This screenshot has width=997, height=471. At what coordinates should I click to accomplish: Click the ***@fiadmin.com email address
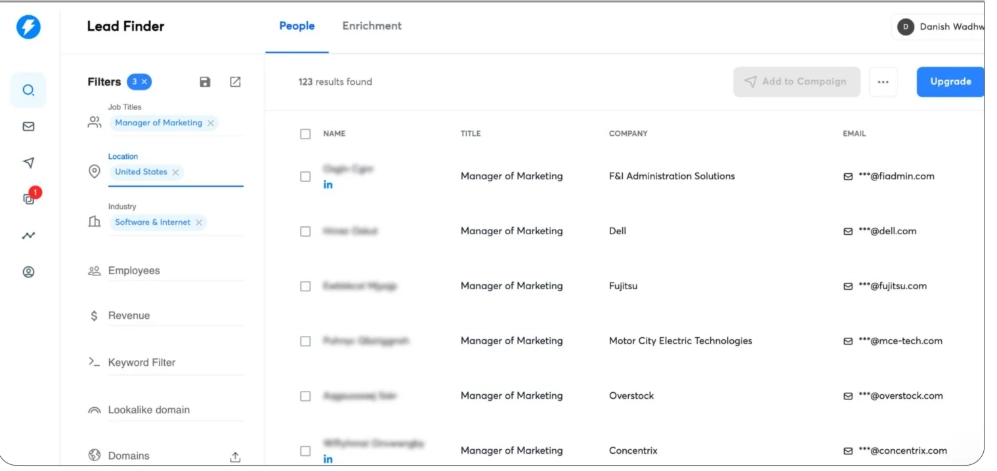click(x=897, y=177)
